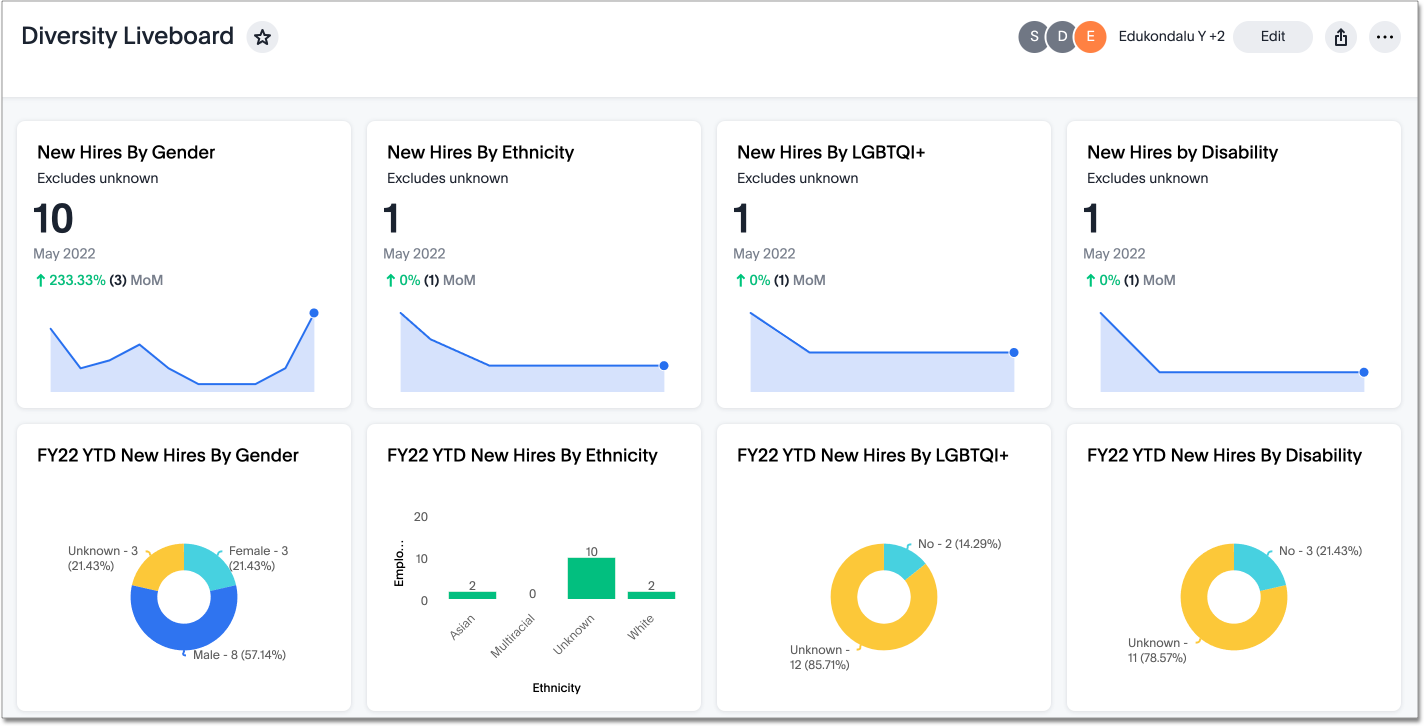Open the three-dot more options menu
The height and width of the screenshot is (726, 1424).
[1384, 38]
